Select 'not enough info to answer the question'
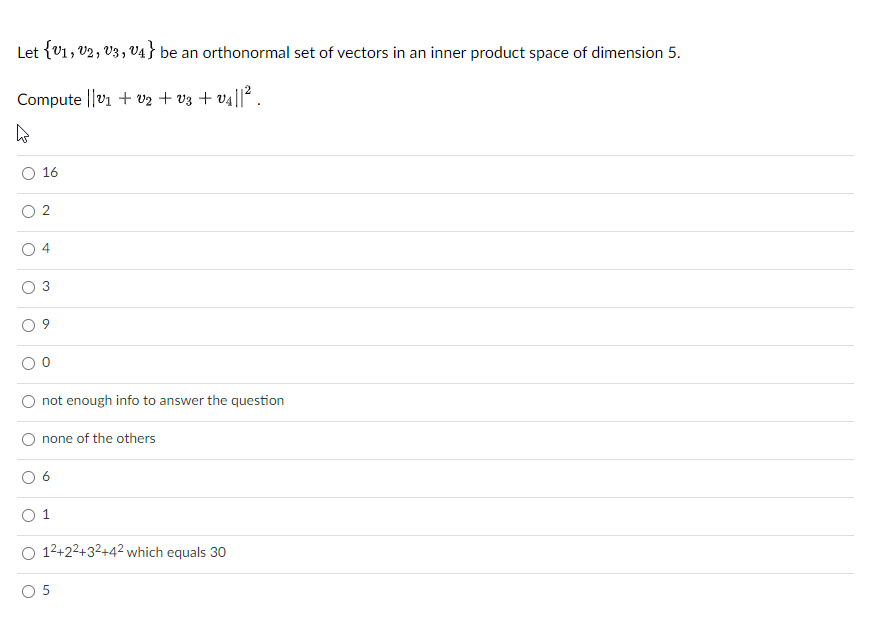Viewport: 869px width, 623px height. click(29, 400)
